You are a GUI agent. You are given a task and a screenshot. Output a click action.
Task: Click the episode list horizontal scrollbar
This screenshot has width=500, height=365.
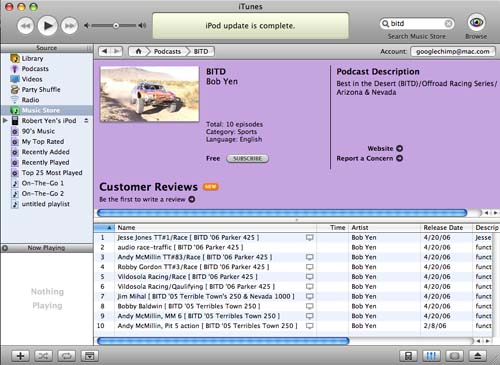[x=223, y=341]
